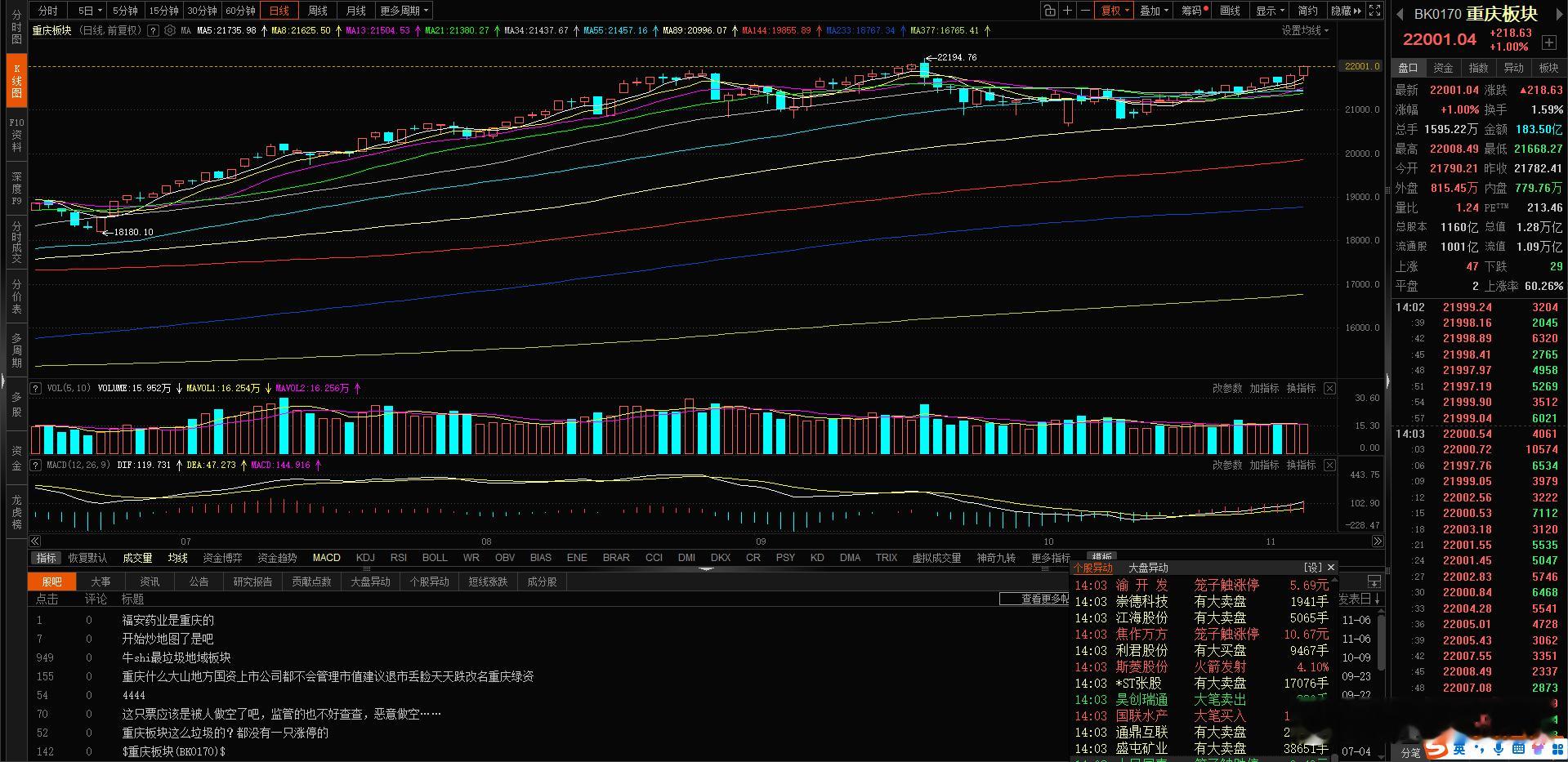This screenshot has height=762, width=1568.
Task: Activate the 画线 drawing tool
Action: click(1230, 11)
